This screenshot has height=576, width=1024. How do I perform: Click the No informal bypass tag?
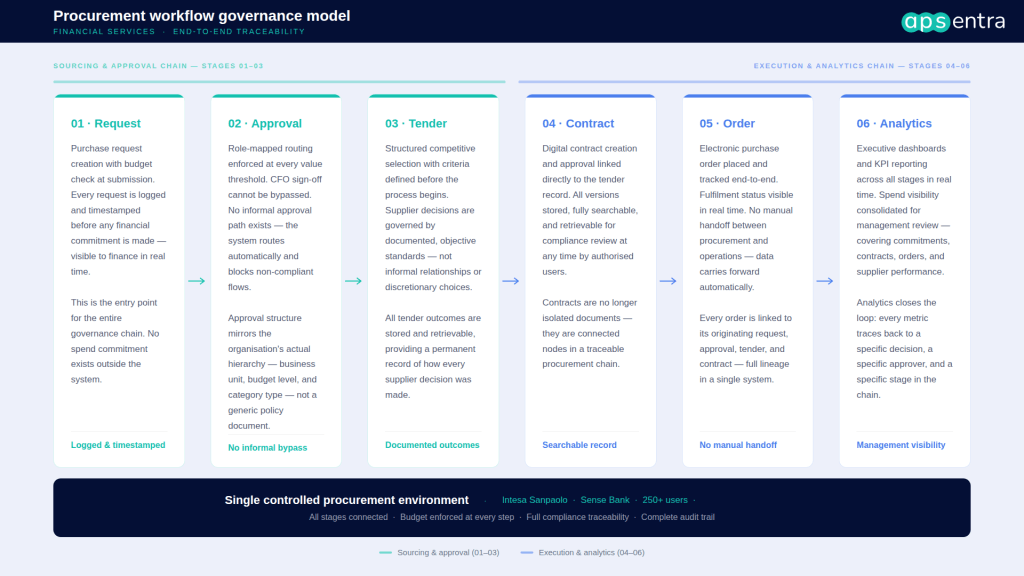click(267, 447)
